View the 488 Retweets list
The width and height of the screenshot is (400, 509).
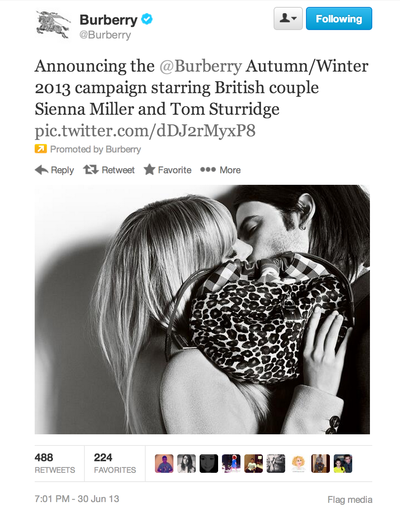tap(55, 463)
